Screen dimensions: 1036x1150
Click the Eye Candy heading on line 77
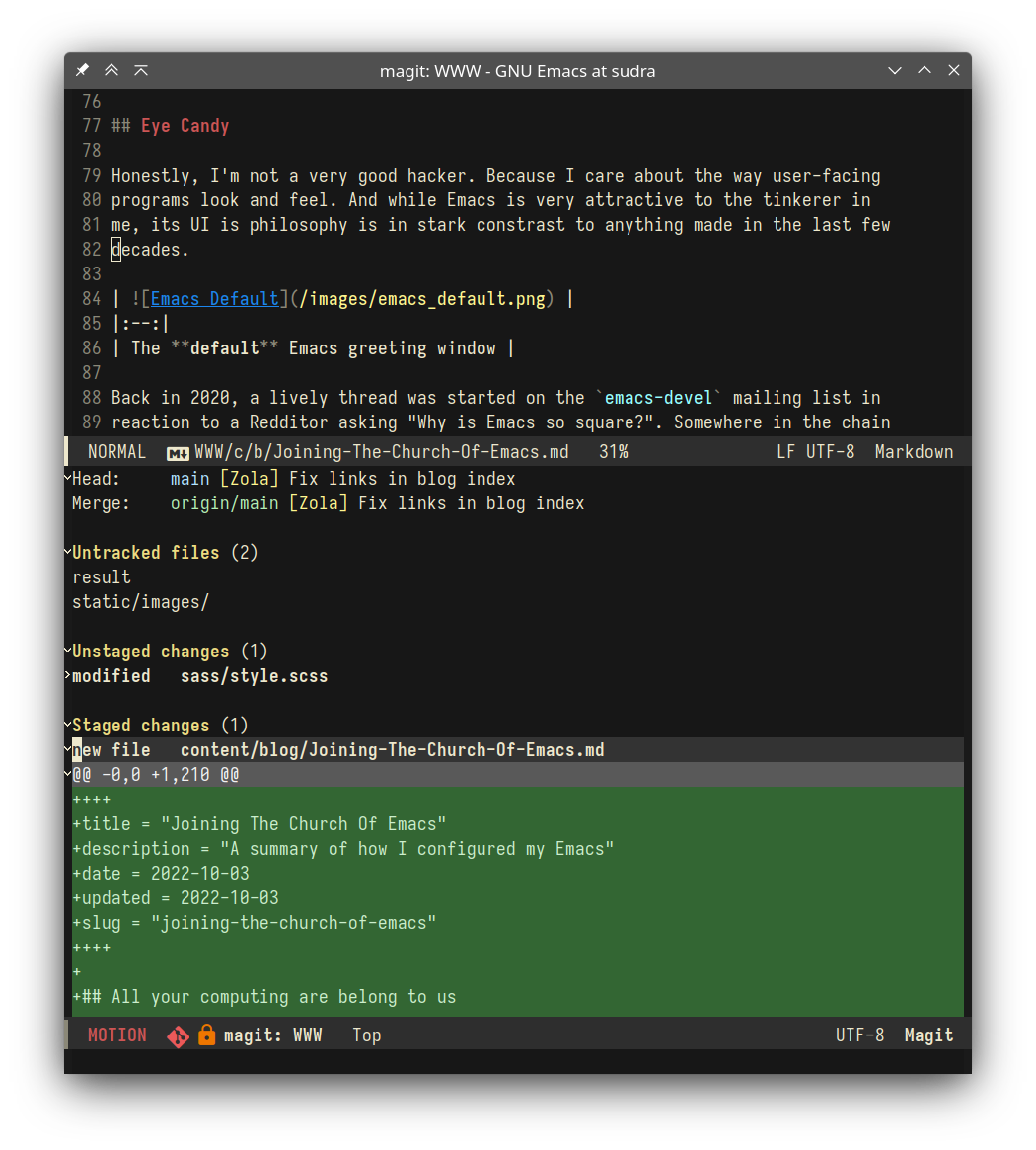coord(185,126)
